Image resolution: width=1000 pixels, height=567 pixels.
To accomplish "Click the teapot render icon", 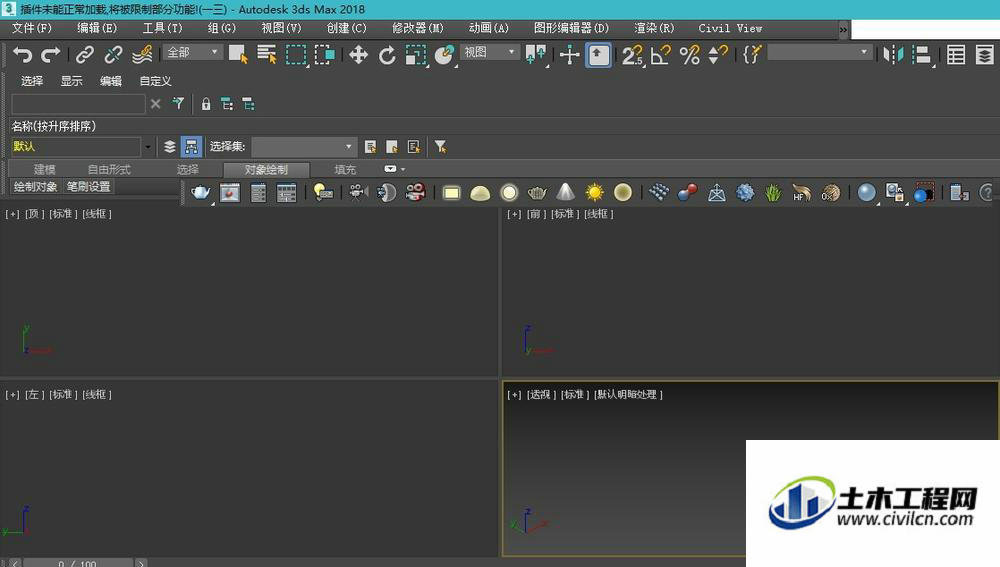I will [200, 192].
